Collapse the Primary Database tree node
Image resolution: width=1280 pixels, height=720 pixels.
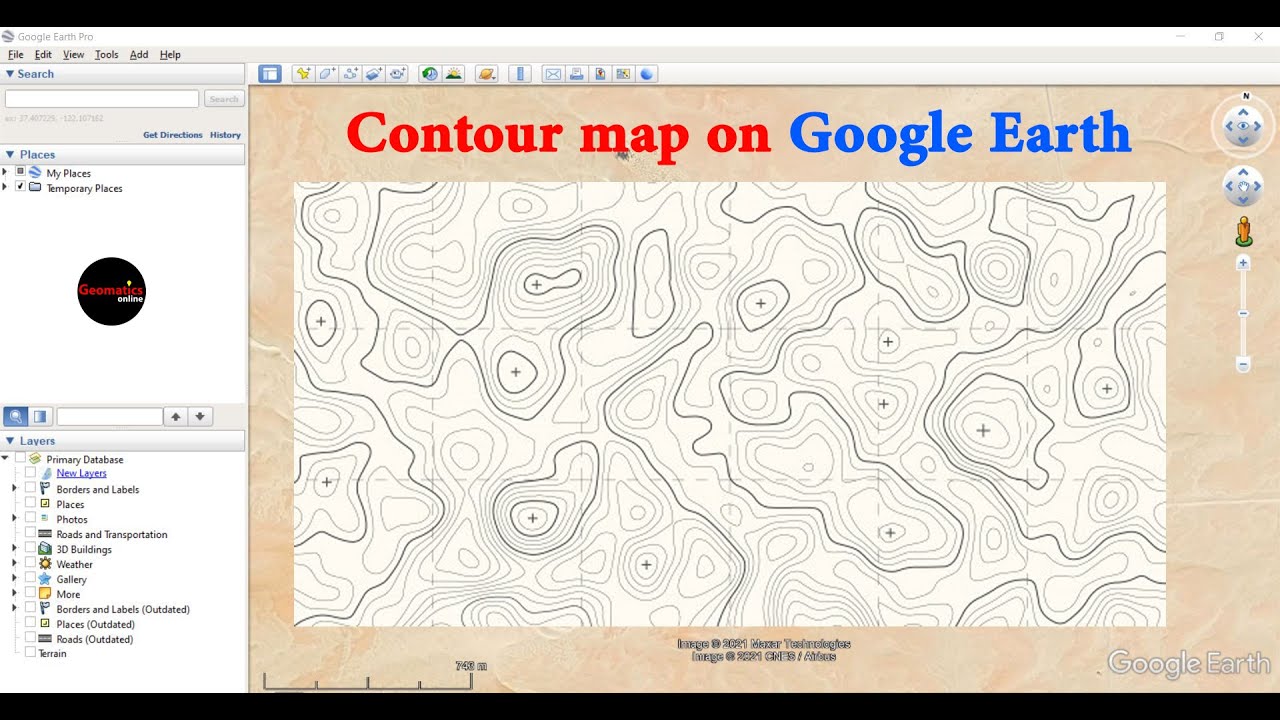(5, 459)
